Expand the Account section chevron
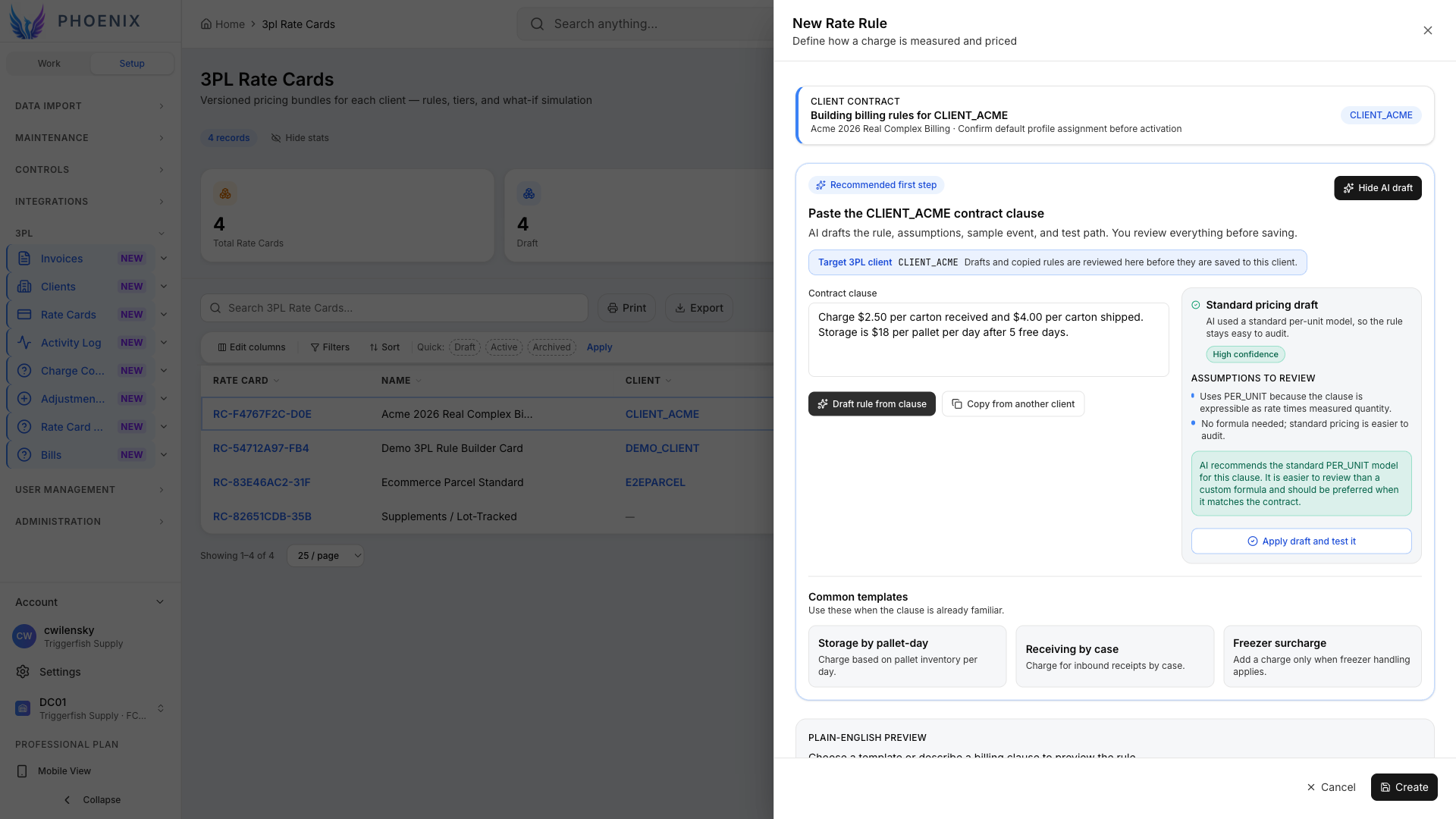 point(160,602)
